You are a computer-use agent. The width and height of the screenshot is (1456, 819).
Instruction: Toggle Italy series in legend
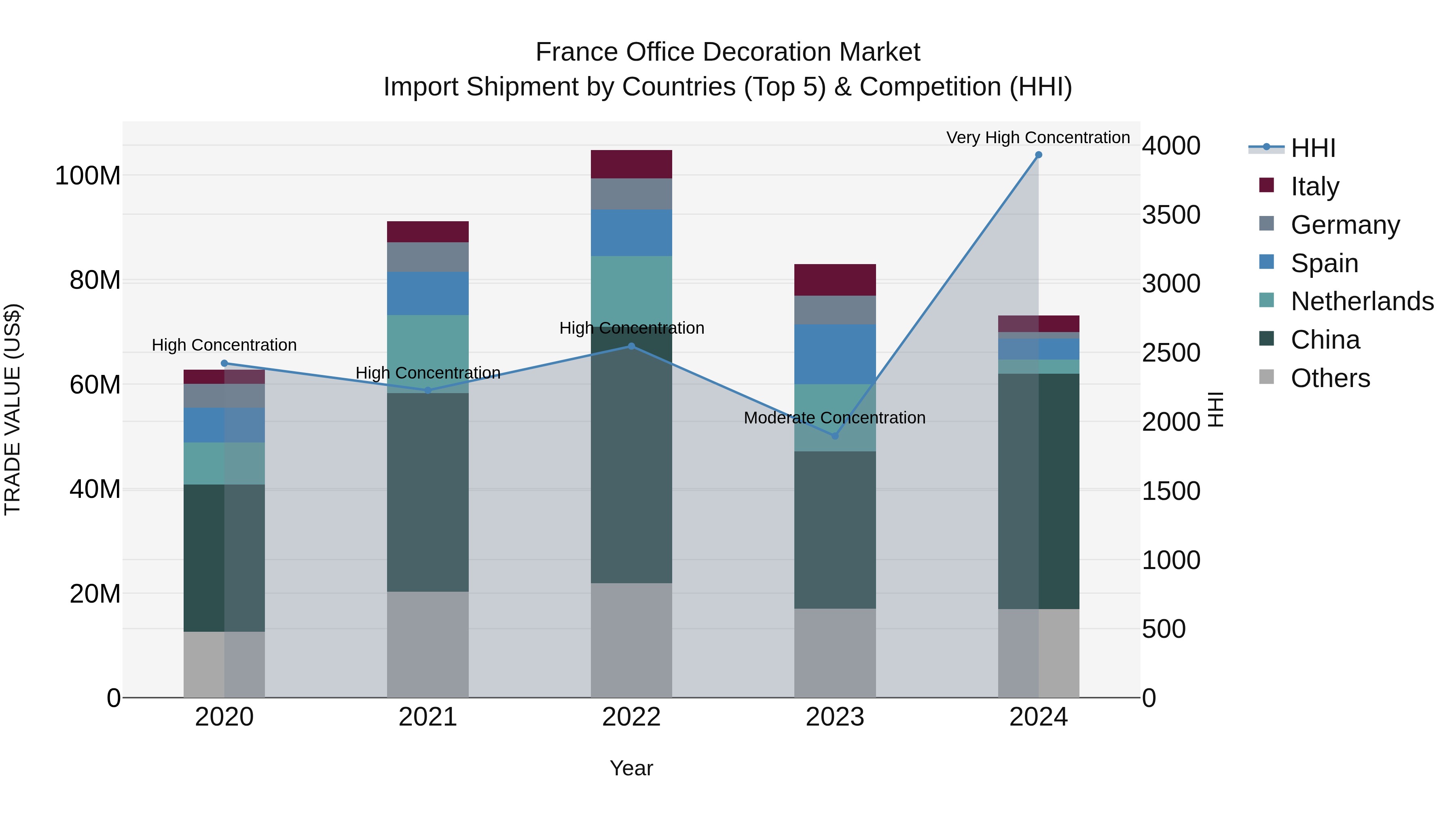coord(1299,186)
